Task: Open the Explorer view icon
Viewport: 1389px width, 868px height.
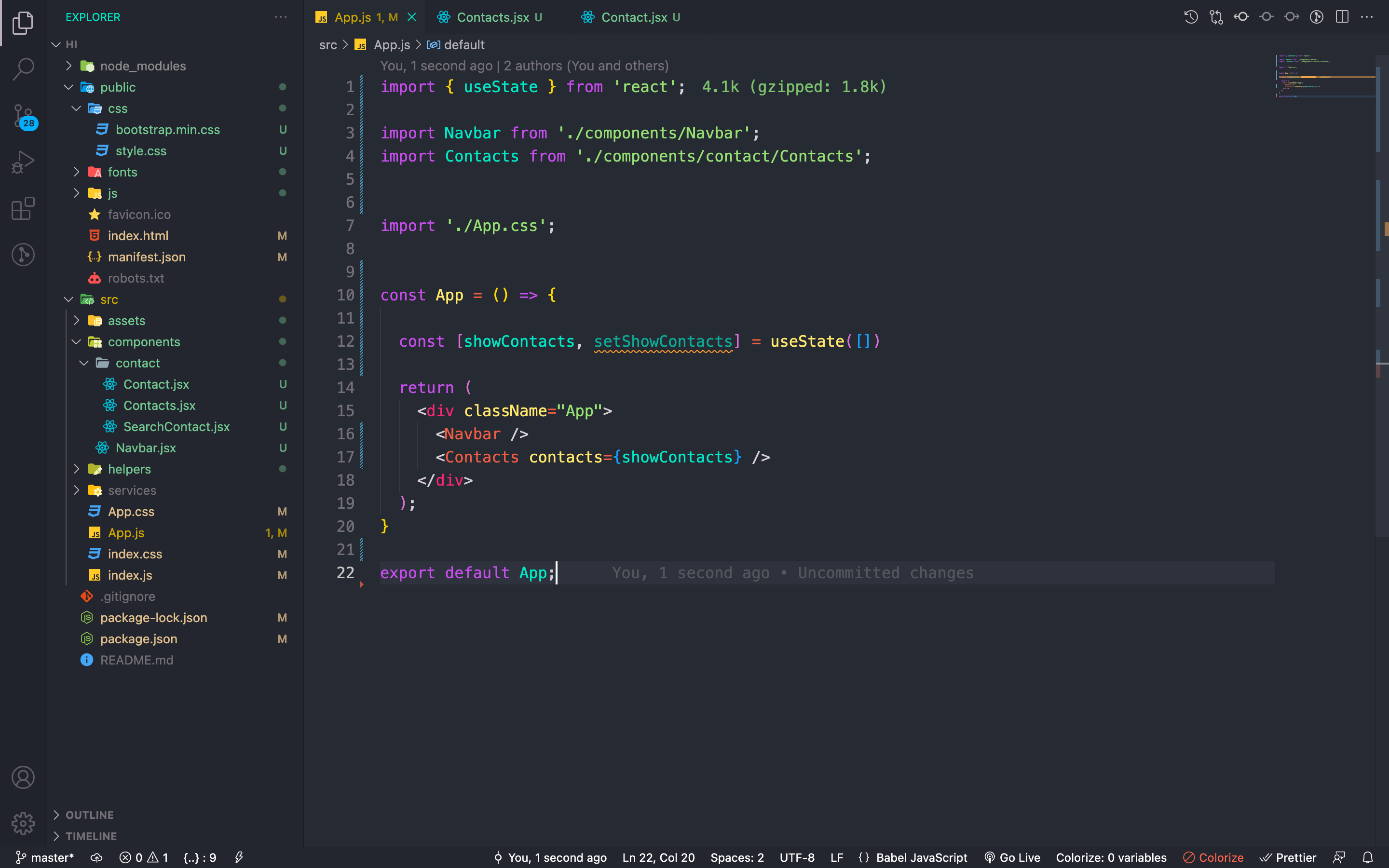Action: tap(23, 23)
